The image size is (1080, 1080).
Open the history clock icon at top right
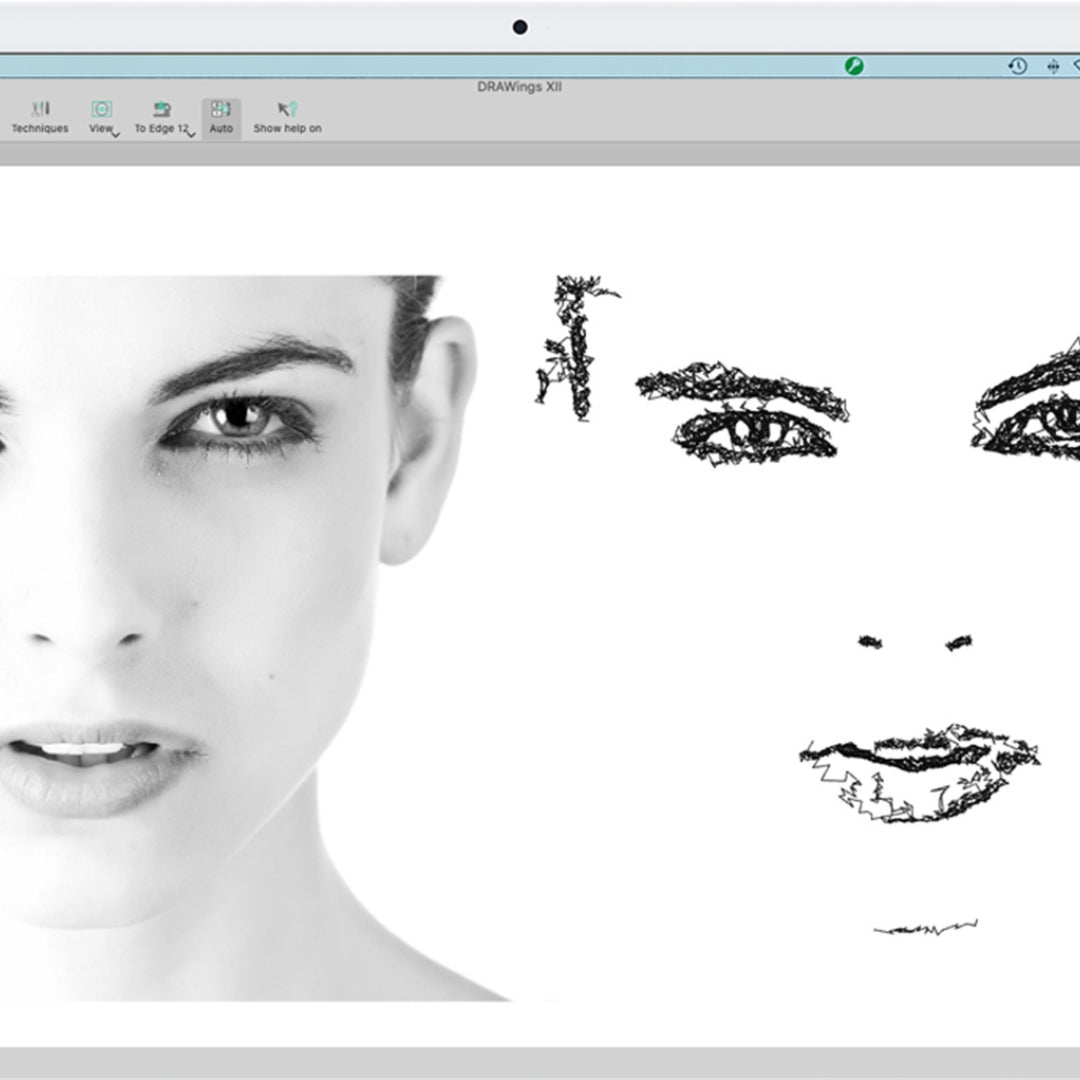[1018, 65]
